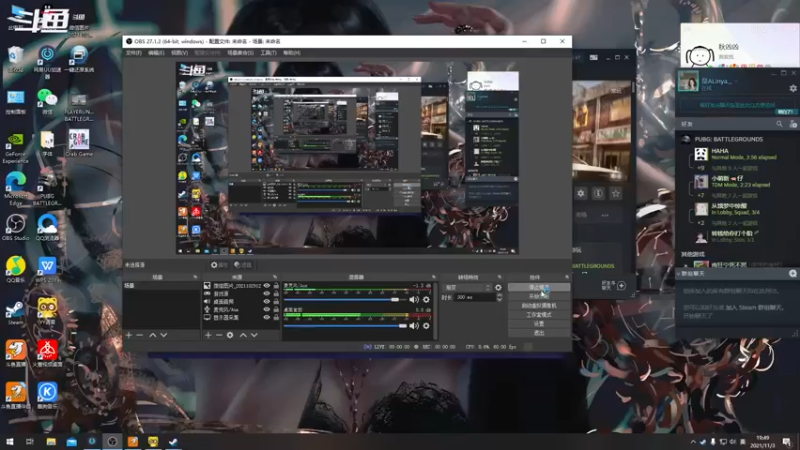800x450 pixels.
Task: Open the View menu in OBS
Action: [x=179, y=53]
